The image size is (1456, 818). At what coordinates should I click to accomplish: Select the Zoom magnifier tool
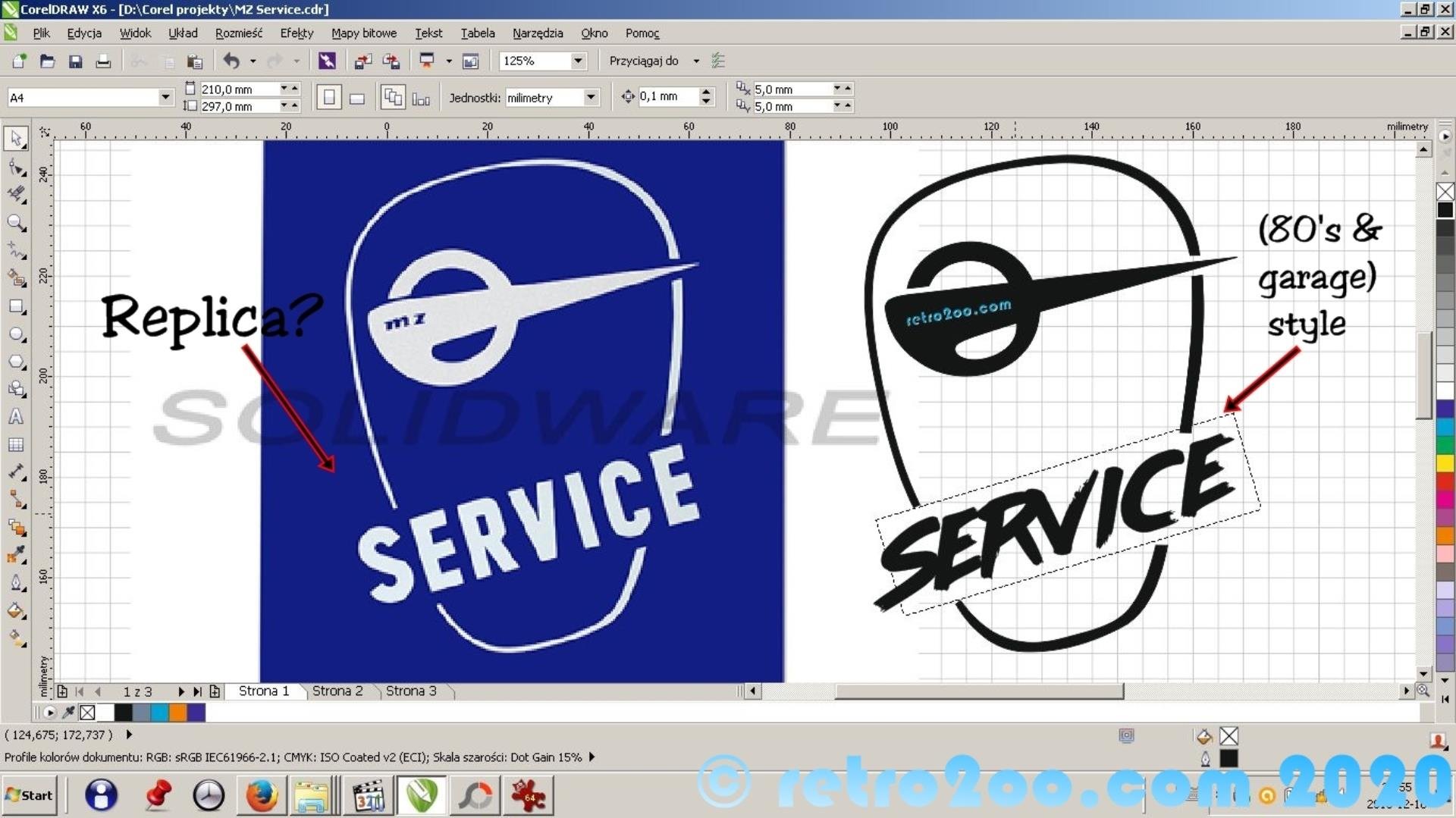point(16,223)
